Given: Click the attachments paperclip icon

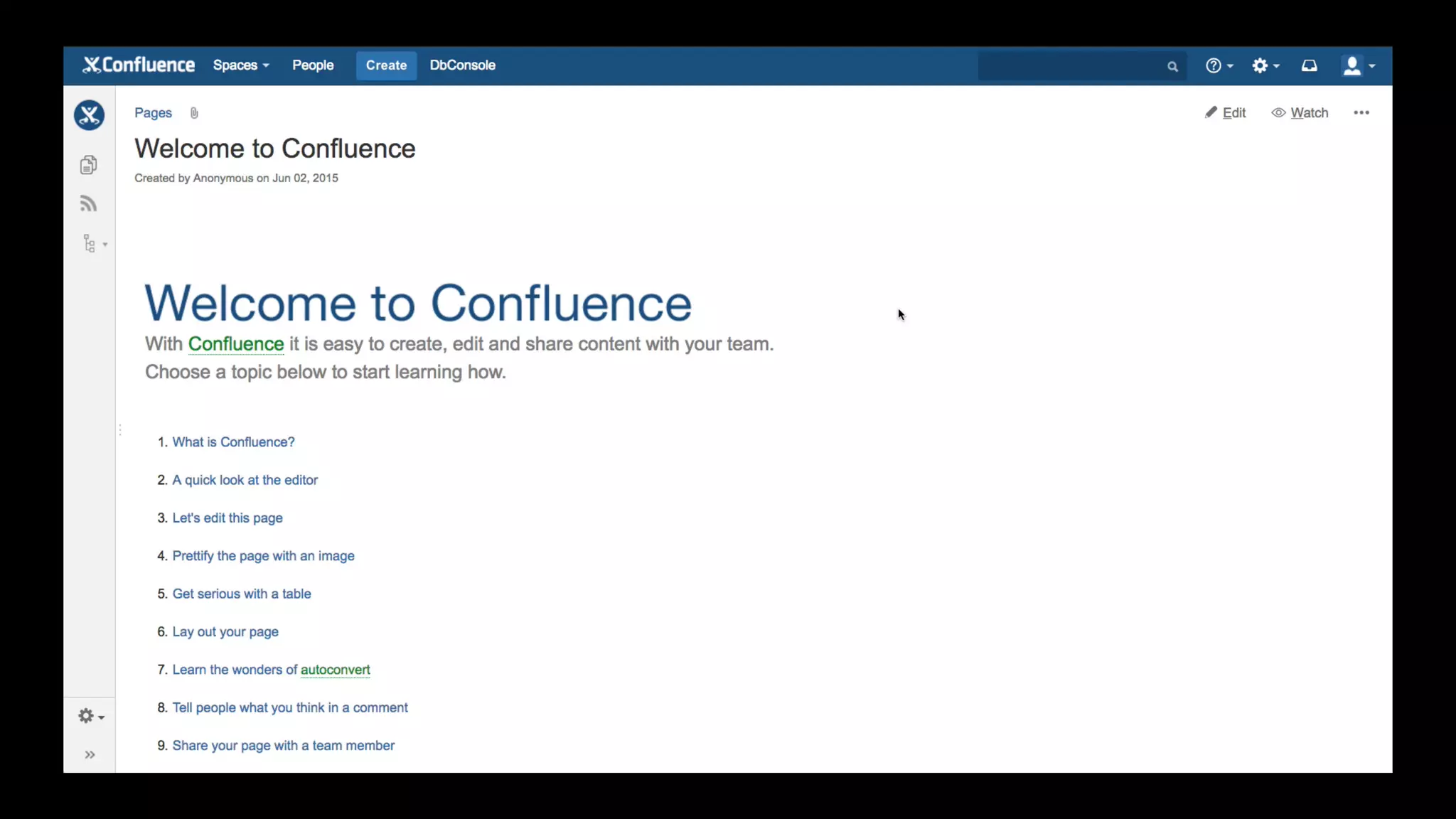Looking at the screenshot, I should click(x=194, y=113).
